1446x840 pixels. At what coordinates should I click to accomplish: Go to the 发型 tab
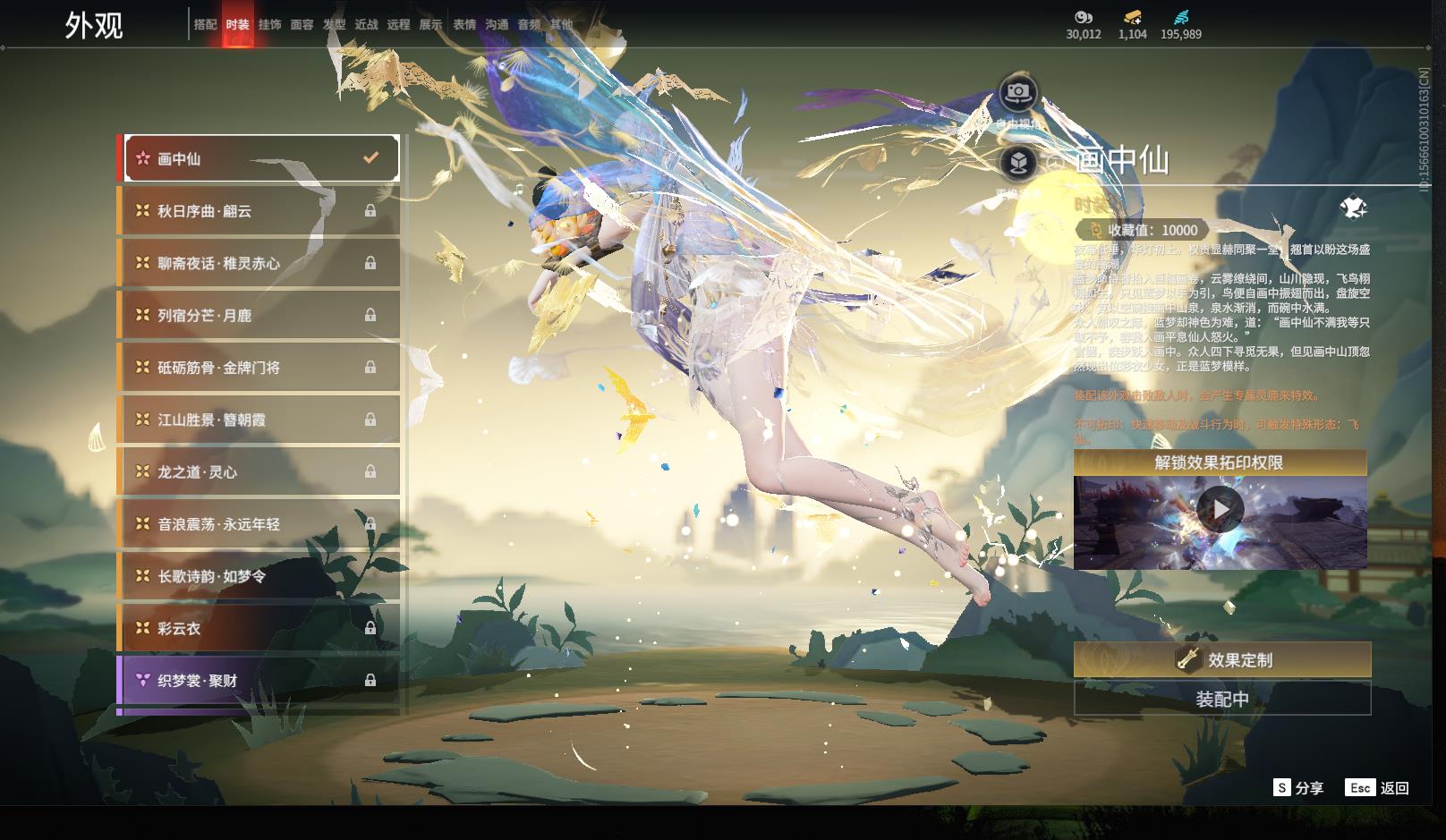click(x=334, y=24)
